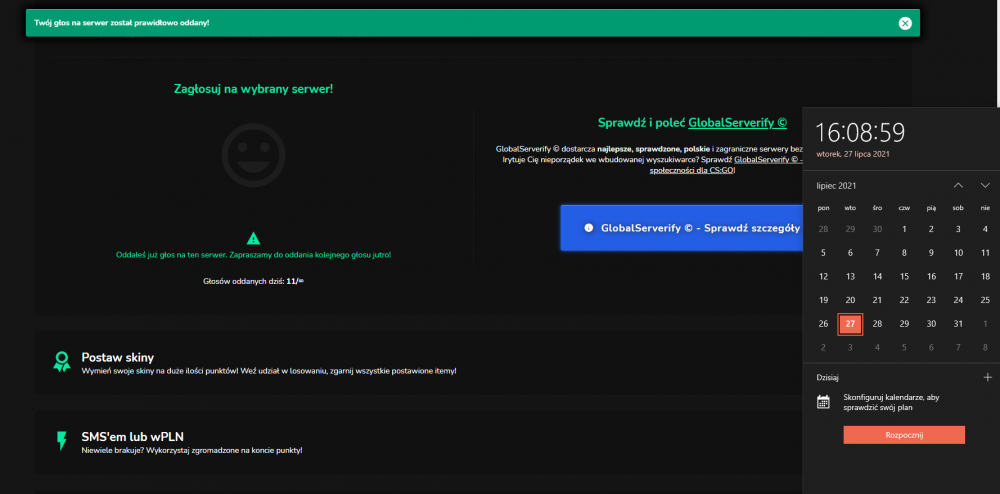Click the Niewiele brakuje? description text
1000x494 pixels.
pos(192,450)
